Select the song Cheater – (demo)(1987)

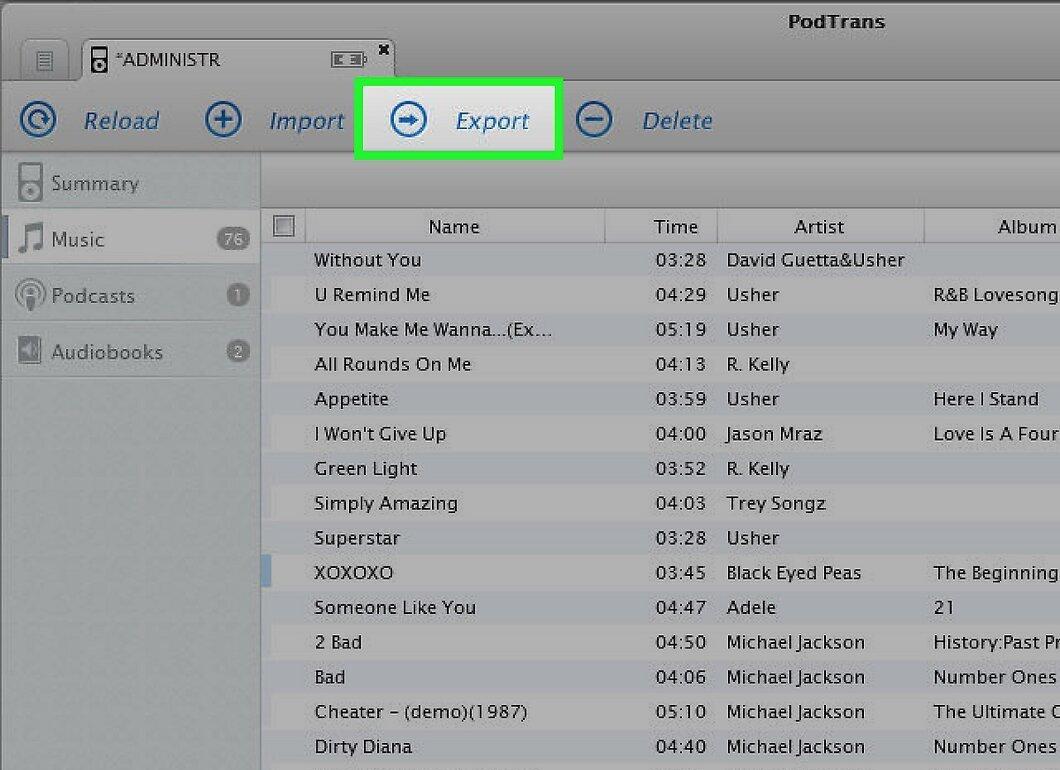point(420,712)
